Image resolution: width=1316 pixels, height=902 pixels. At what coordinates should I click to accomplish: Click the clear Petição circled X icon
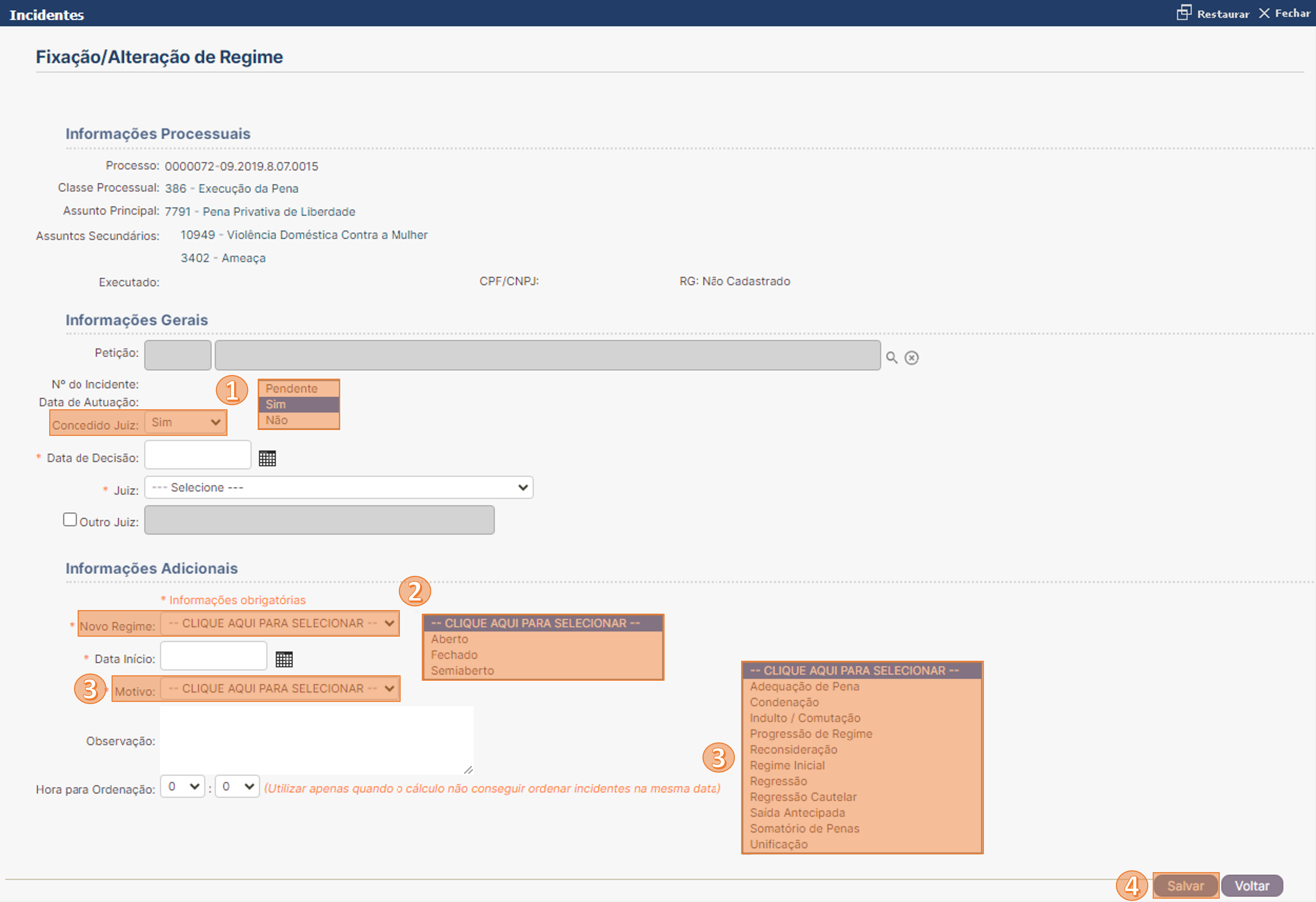(911, 358)
